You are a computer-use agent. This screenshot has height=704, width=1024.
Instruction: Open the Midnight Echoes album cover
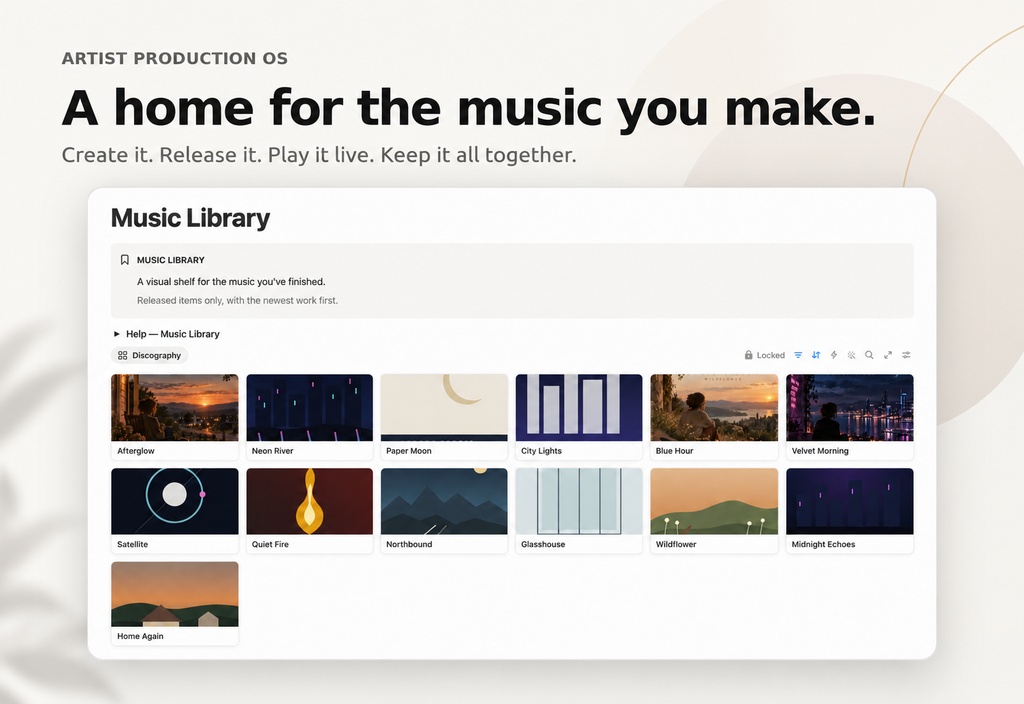point(850,501)
